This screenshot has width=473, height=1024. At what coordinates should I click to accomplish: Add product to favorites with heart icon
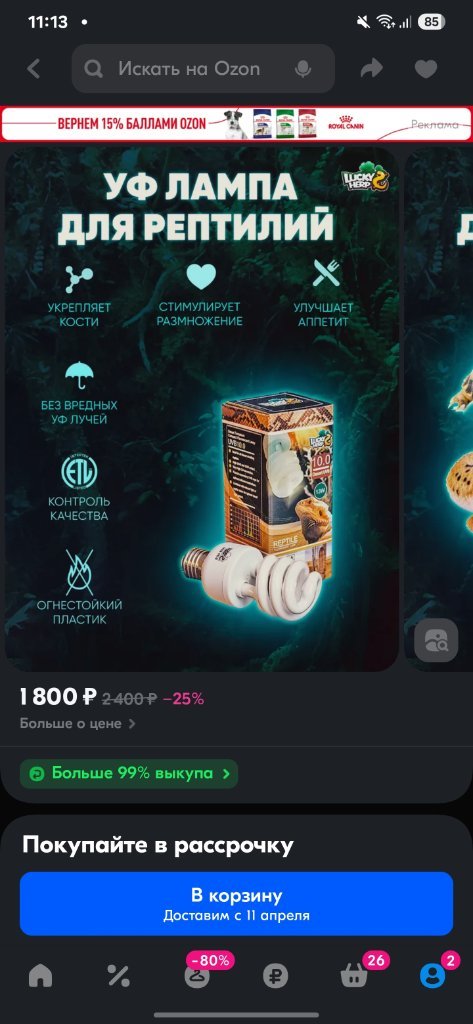425,69
